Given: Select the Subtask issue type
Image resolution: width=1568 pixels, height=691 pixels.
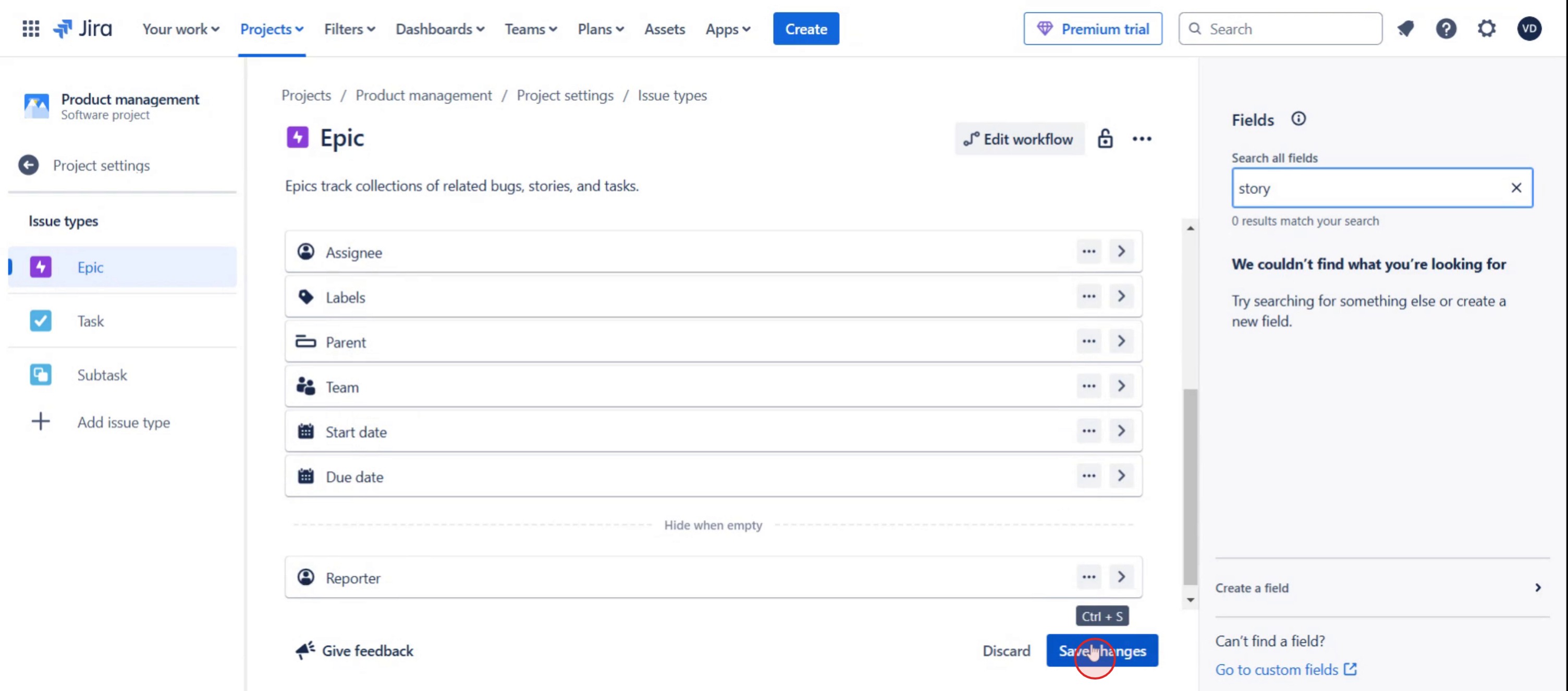Looking at the screenshot, I should pyautogui.click(x=102, y=374).
